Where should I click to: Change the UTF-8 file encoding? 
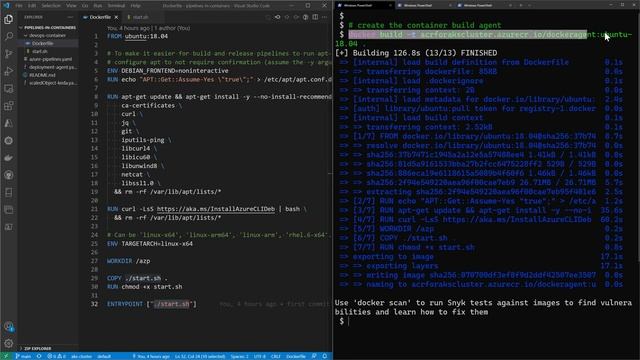[x=260, y=356]
